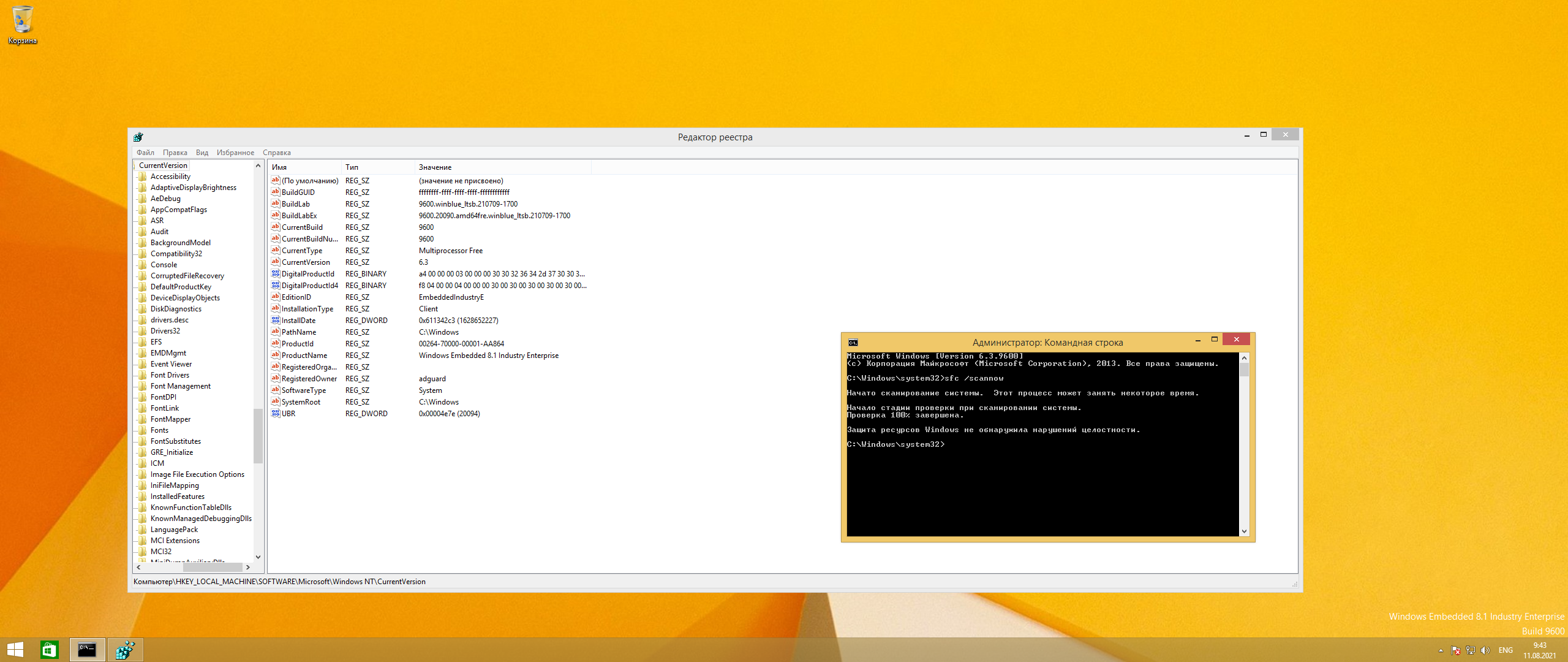This screenshot has height=662, width=1568.
Task: Select the RegisteredOwner value name
Action: pos(309,379)
